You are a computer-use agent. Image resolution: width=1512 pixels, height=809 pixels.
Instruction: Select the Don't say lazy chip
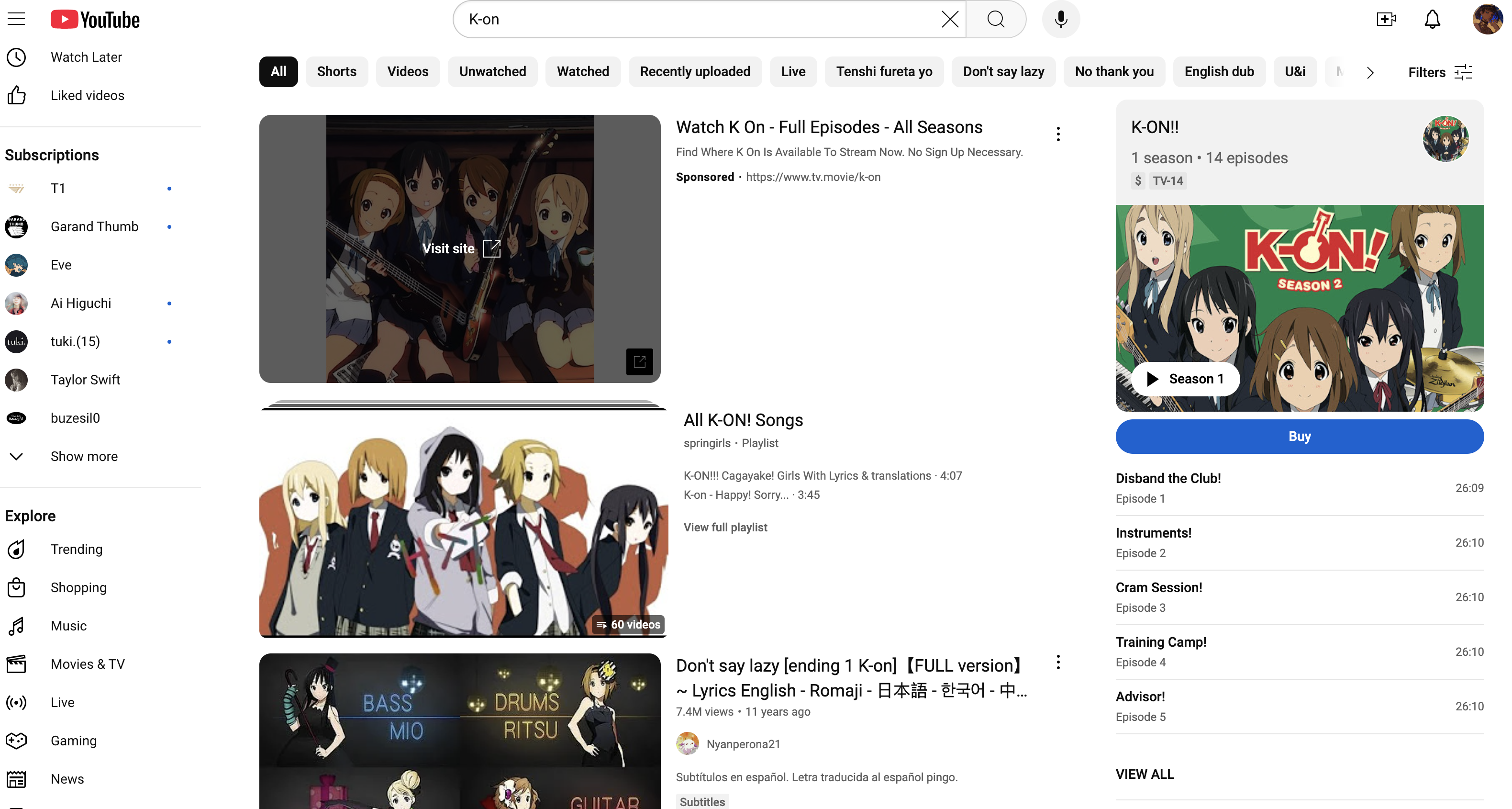point(1003,72)
